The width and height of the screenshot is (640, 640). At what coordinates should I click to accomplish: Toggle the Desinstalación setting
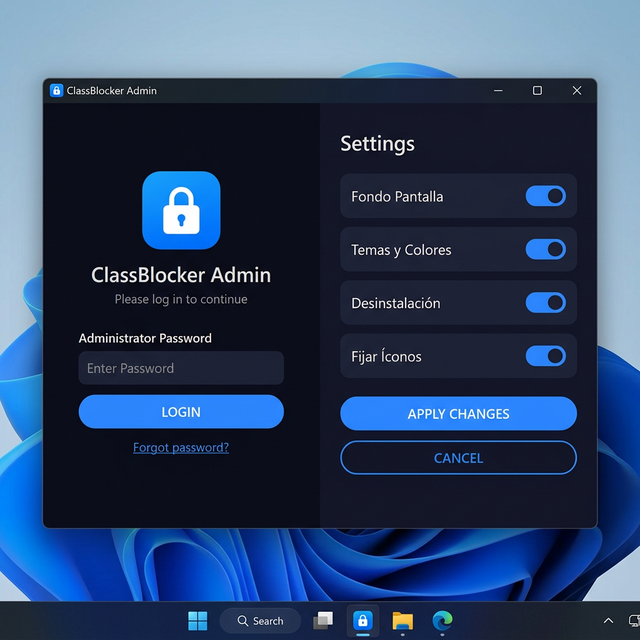tap(545, 303)
